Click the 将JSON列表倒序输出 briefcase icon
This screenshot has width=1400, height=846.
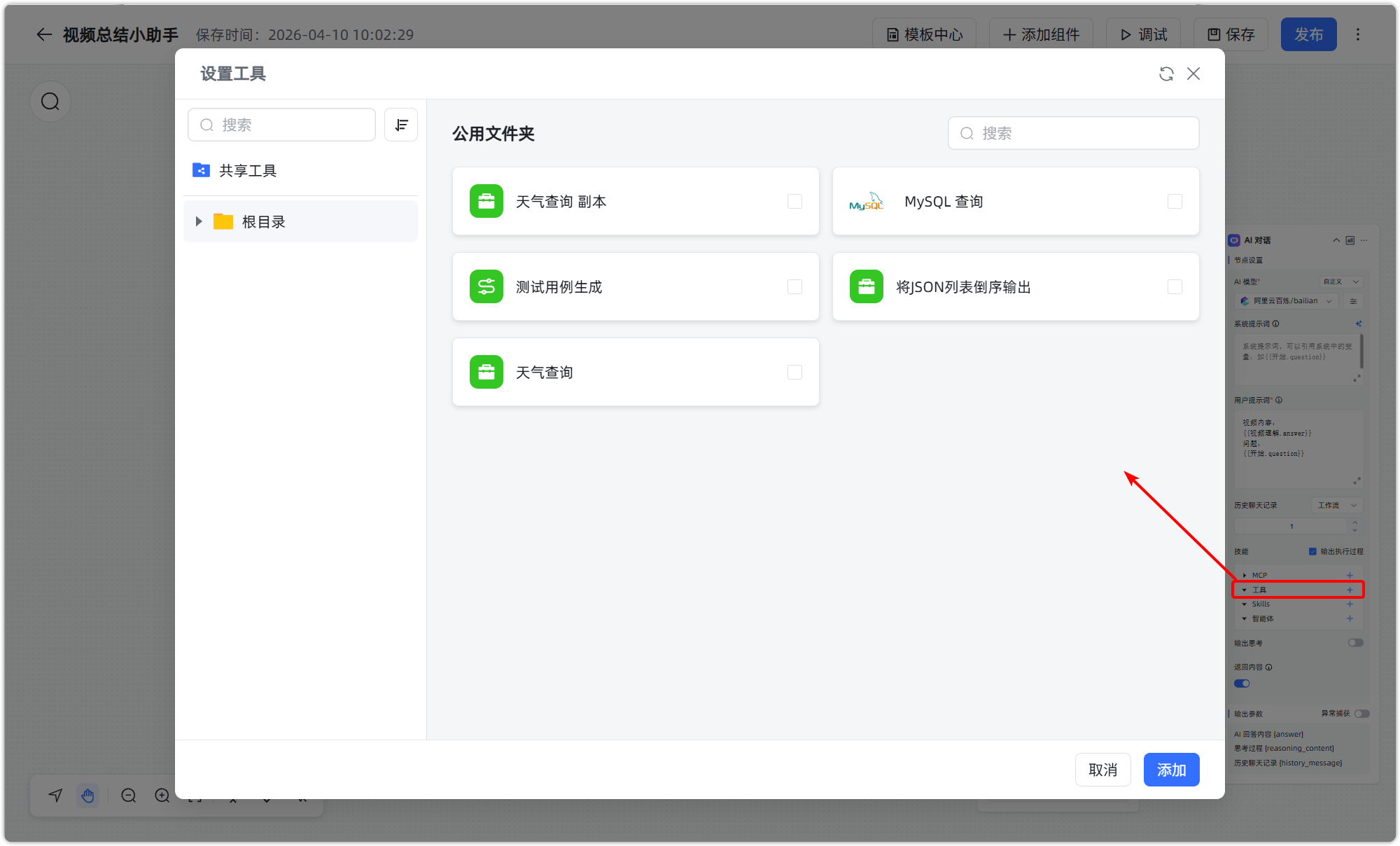867,286
